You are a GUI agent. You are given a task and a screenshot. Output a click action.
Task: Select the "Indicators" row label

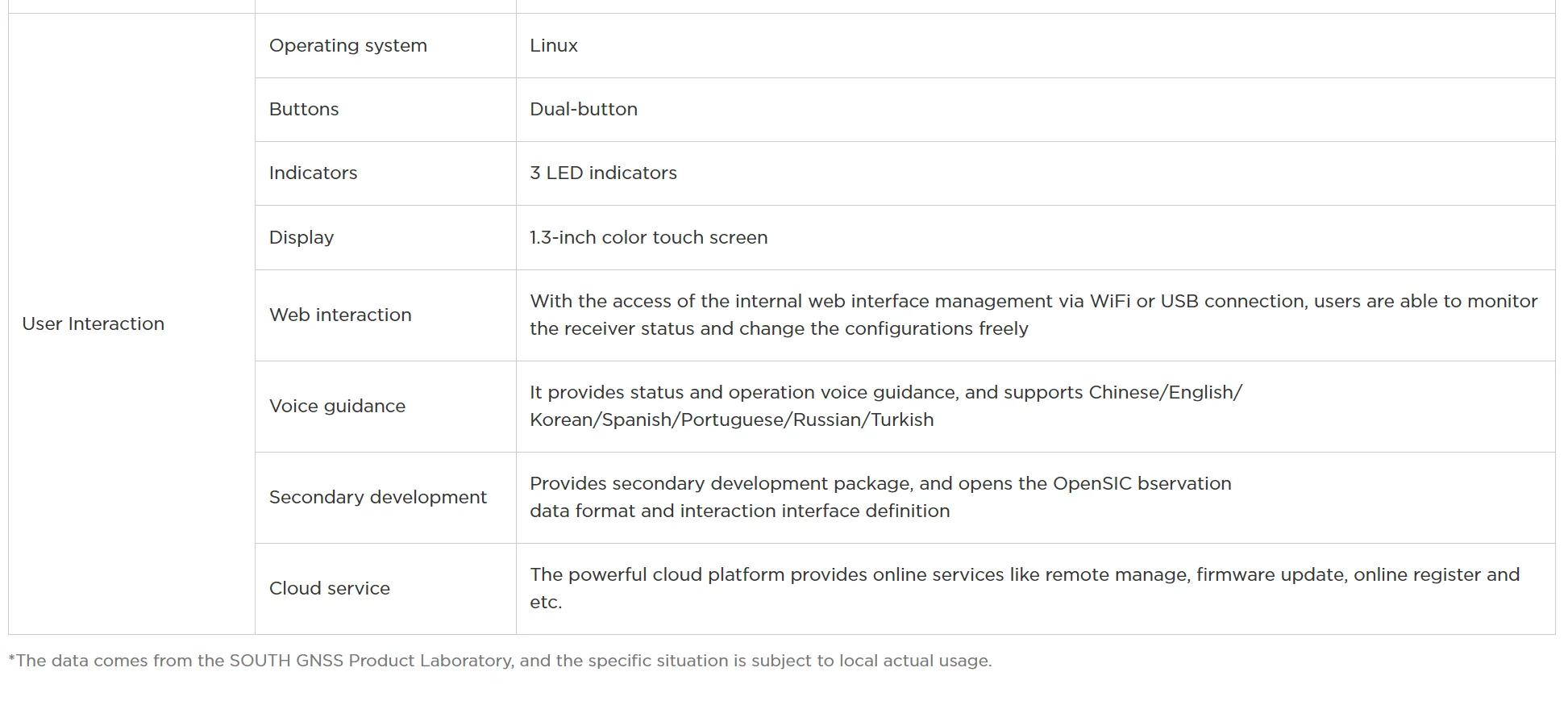(313, 173)
